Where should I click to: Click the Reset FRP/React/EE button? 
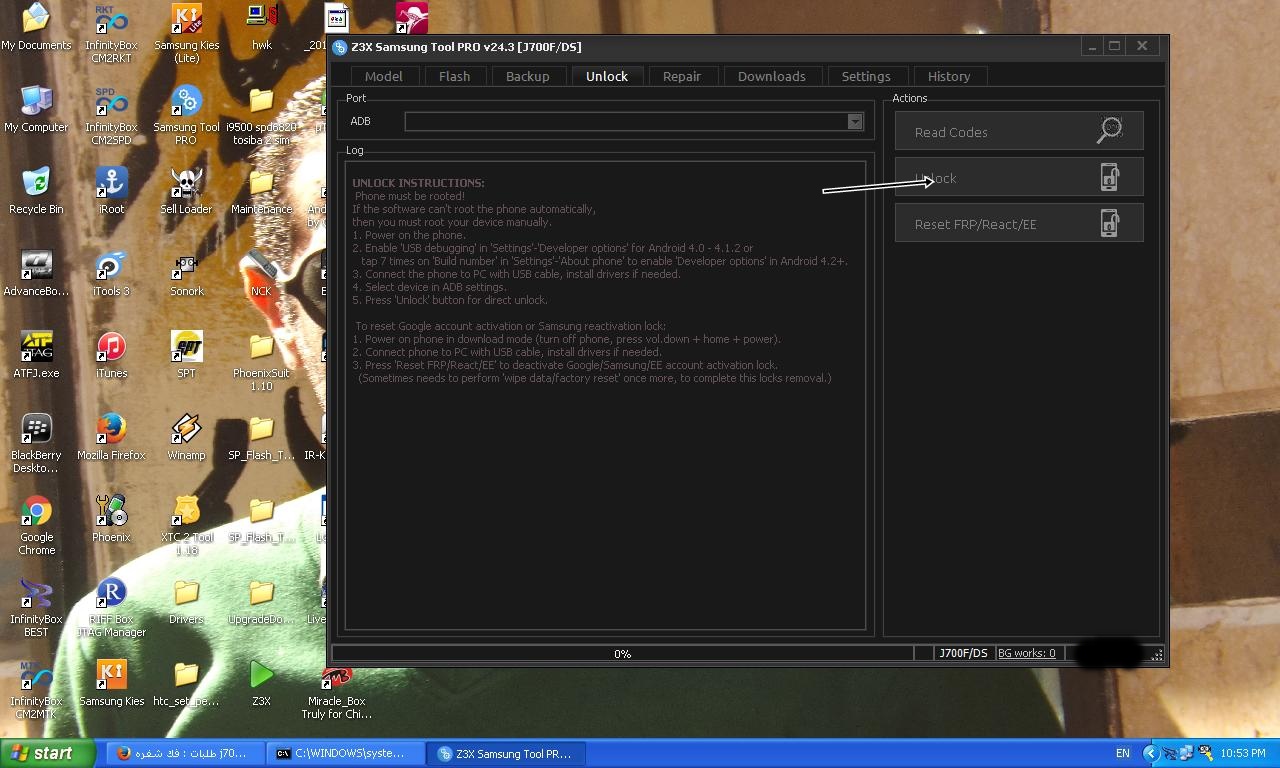[1019, 223]
